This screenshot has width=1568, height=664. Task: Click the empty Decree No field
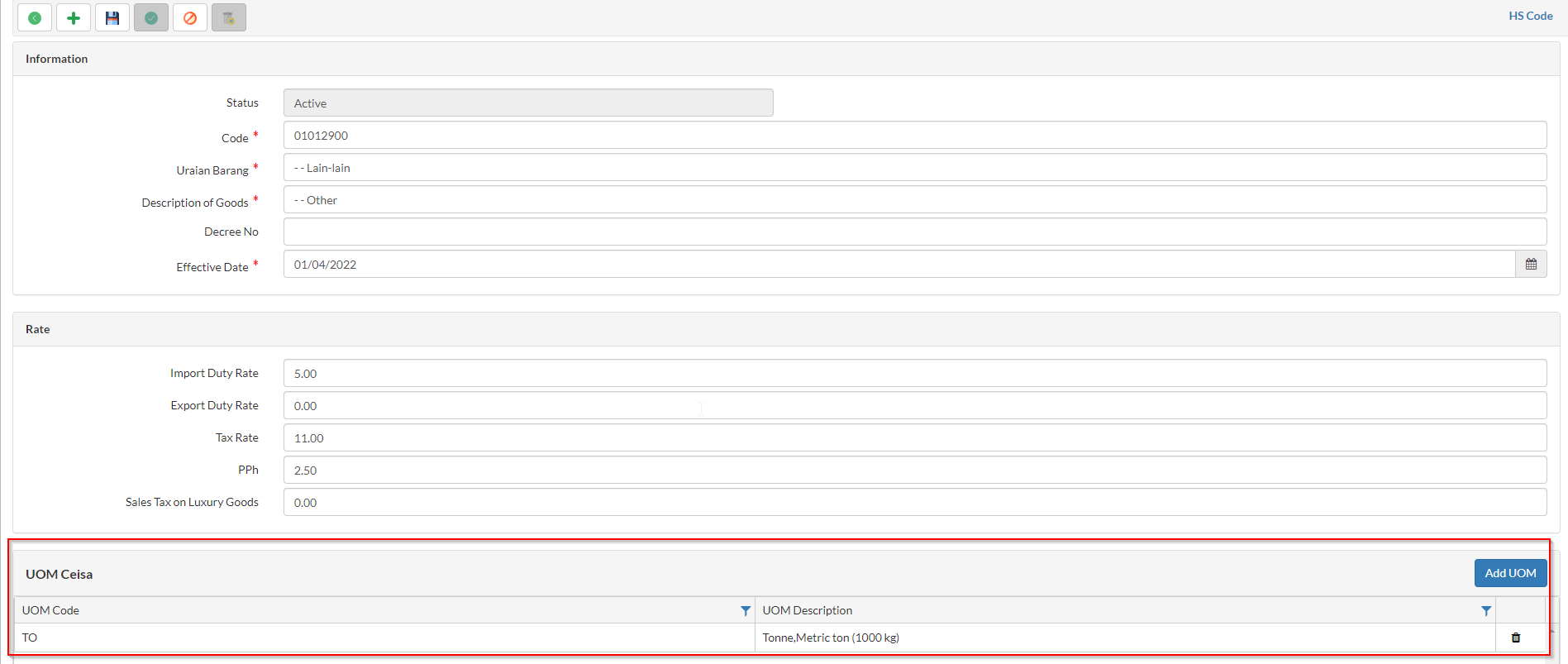pyautogui.click(x=914, y=232)
